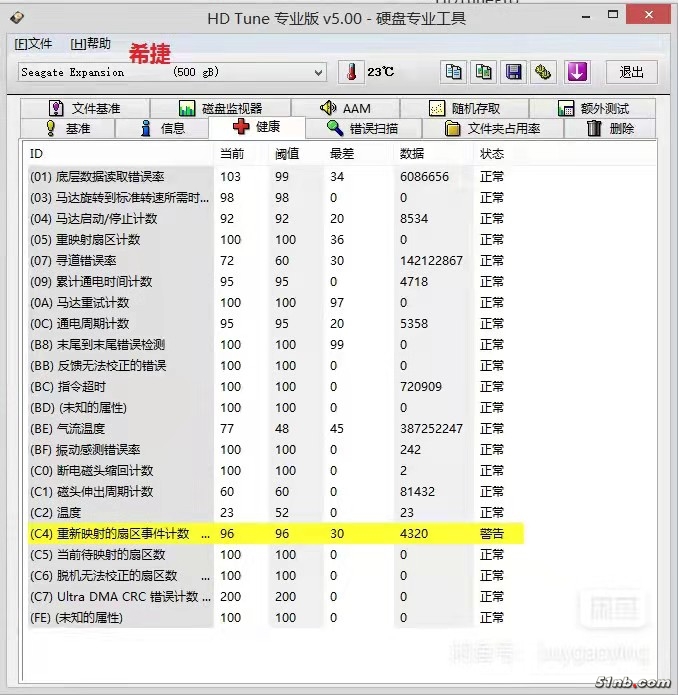Click the copy screenshot icon in toolbar
Screen dimensions: 678x695
[x=484, y=72]
